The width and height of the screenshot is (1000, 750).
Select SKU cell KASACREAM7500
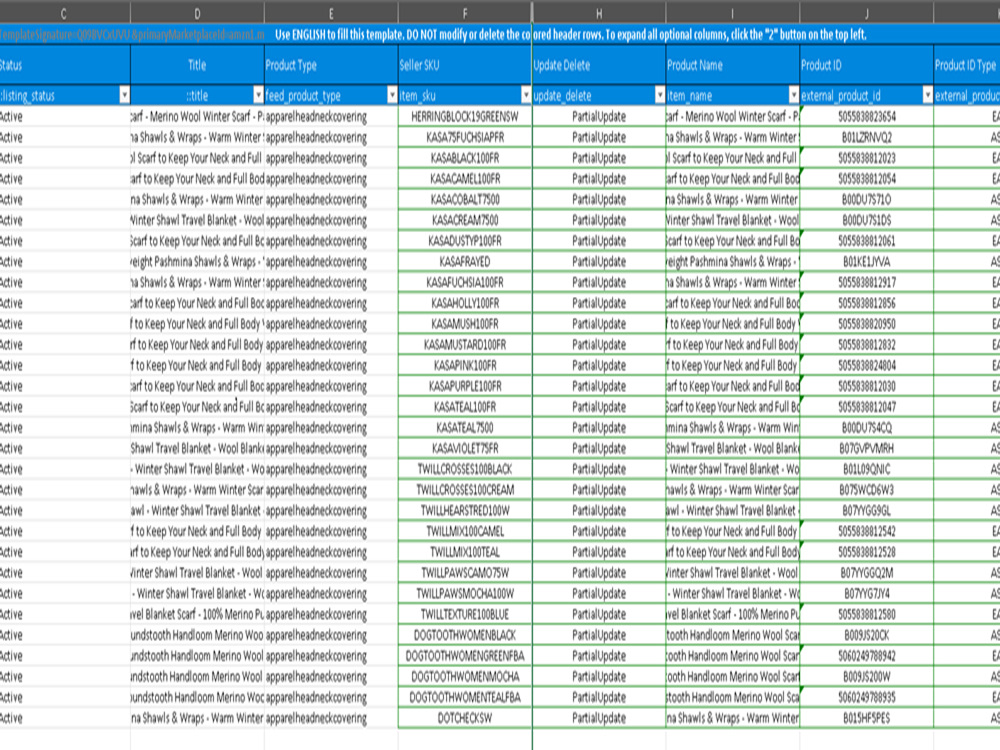pyautogui.click(x=465, y=220)
